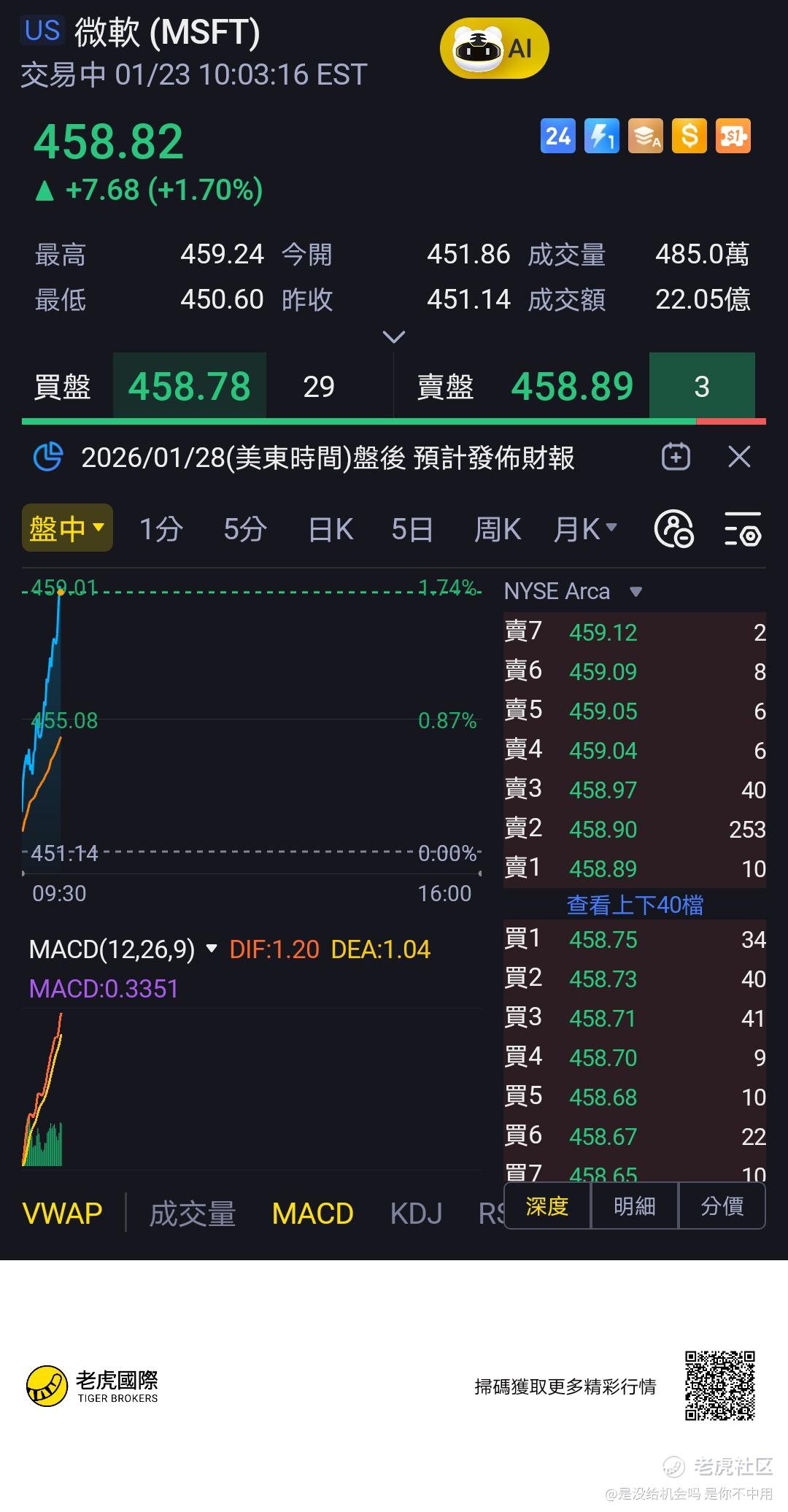Select 賣6 row at 459.09

[635, 671]
